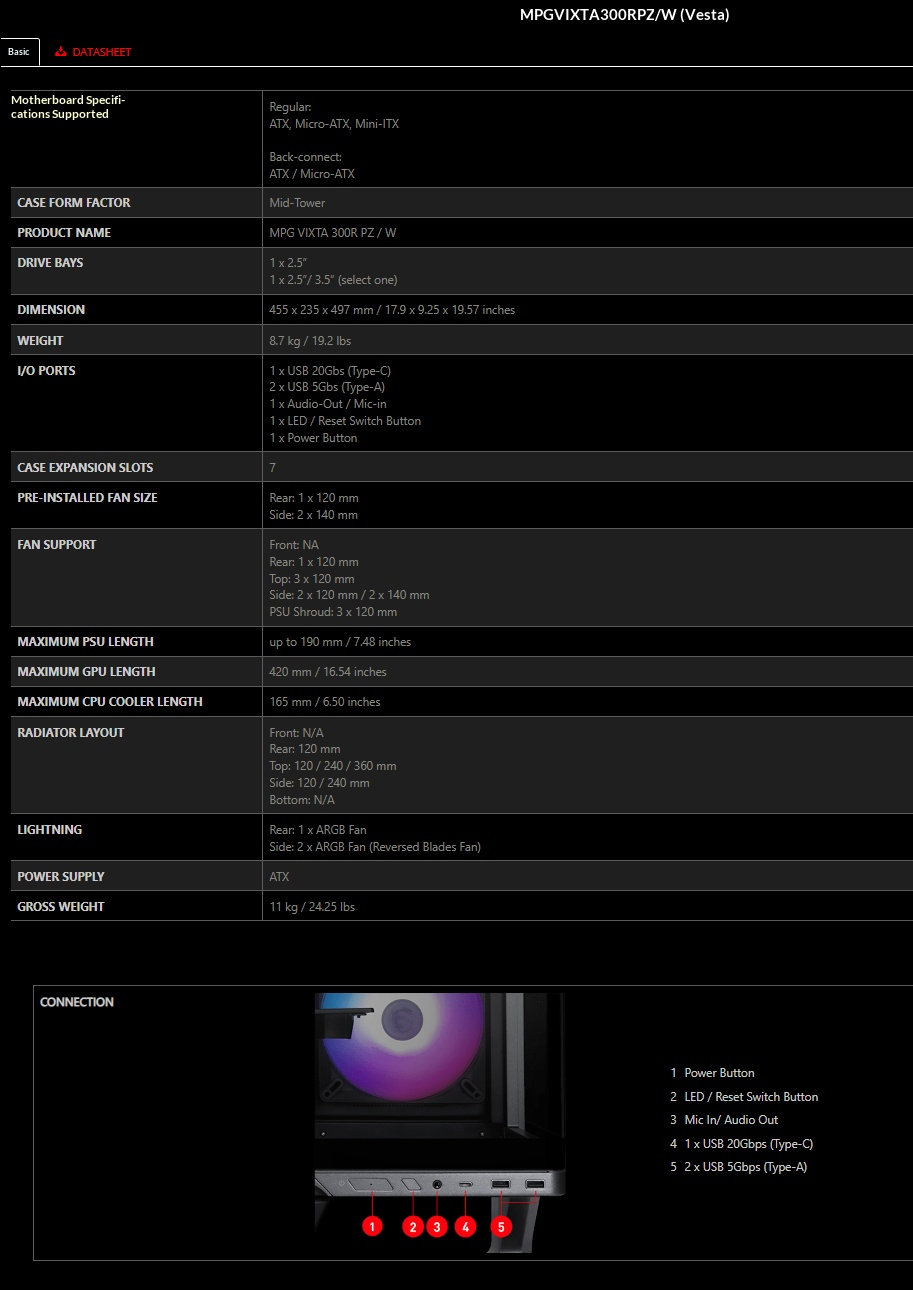The image size is (913, 1290).
Task: Click the 1 x Power Button spec line
Action: click(313, 438)
